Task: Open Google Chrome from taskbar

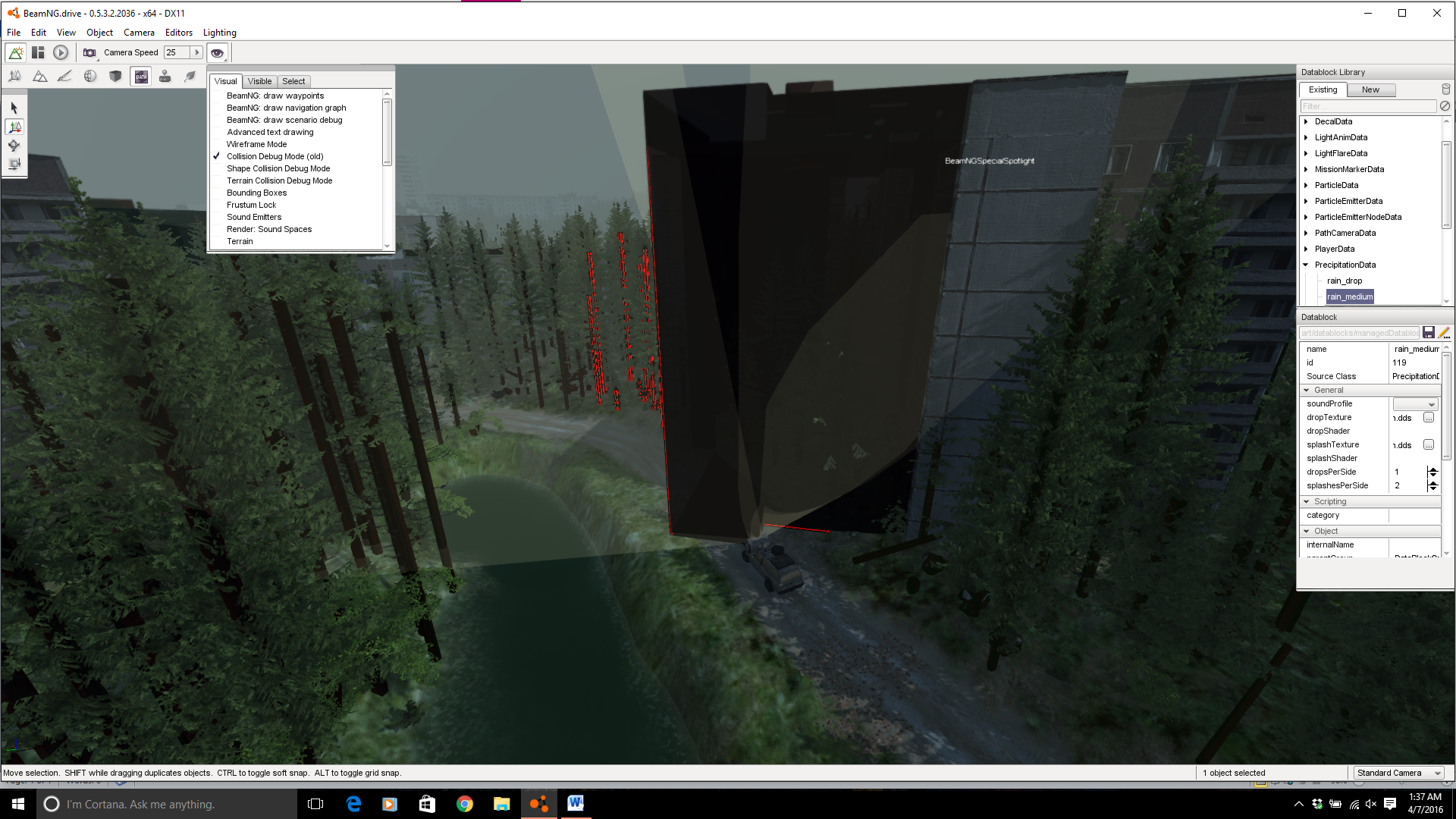Action: (465, 804)
